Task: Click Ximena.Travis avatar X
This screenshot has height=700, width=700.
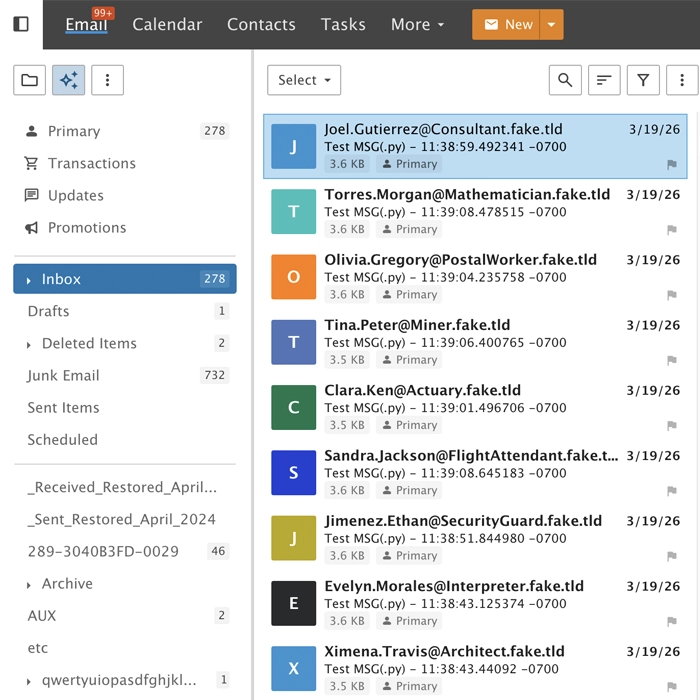Action: point(293,668)
